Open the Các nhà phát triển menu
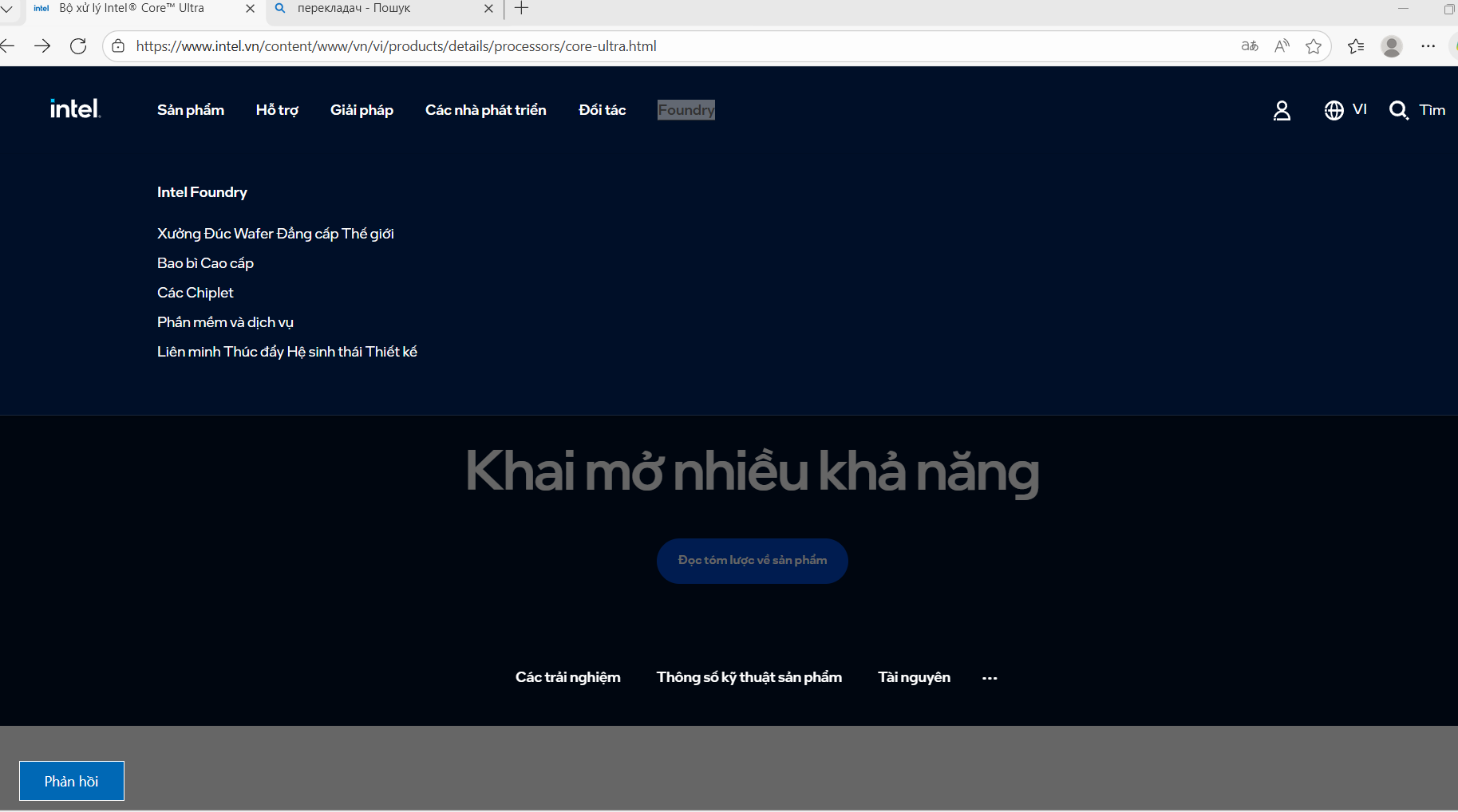This screenshot has height=812, width=1458. [486, 110]
